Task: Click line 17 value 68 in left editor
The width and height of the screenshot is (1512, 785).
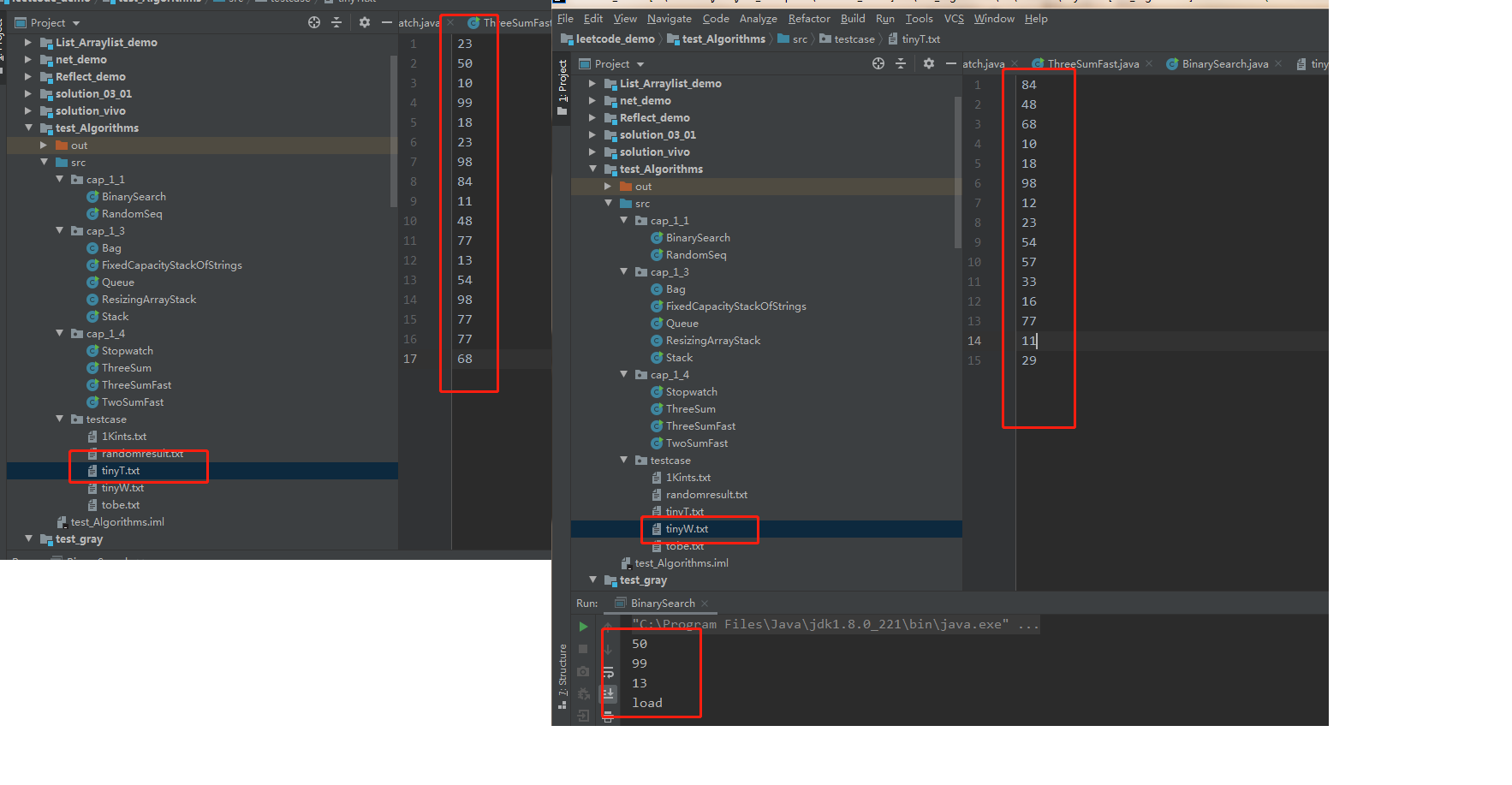Action: [465, 359]
